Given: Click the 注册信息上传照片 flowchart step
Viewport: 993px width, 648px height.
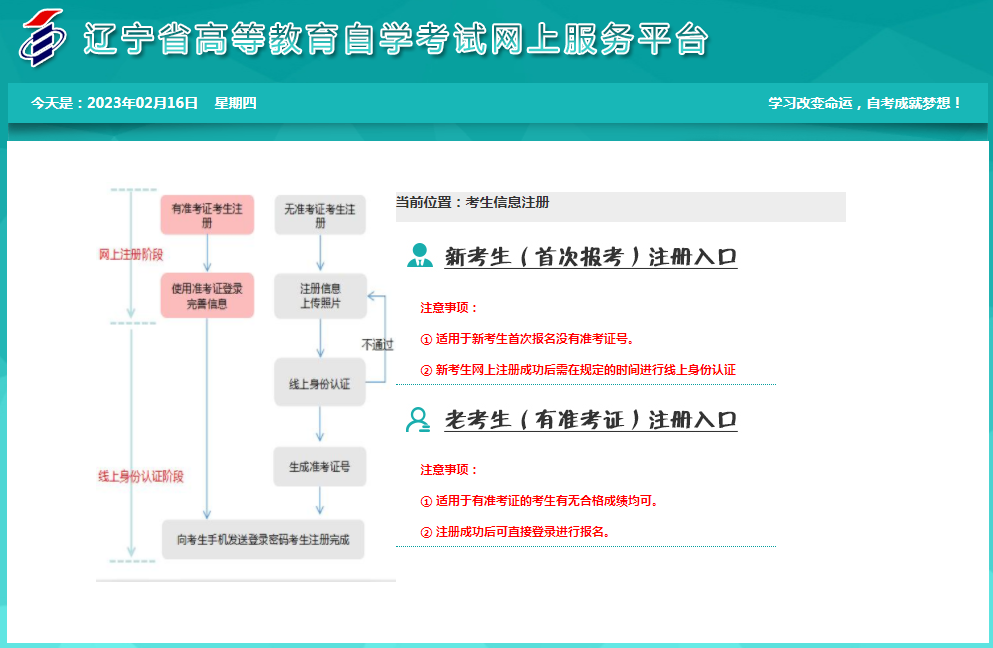Looking at the screenshot, I should pyautogui.click(x=319, y=295).
